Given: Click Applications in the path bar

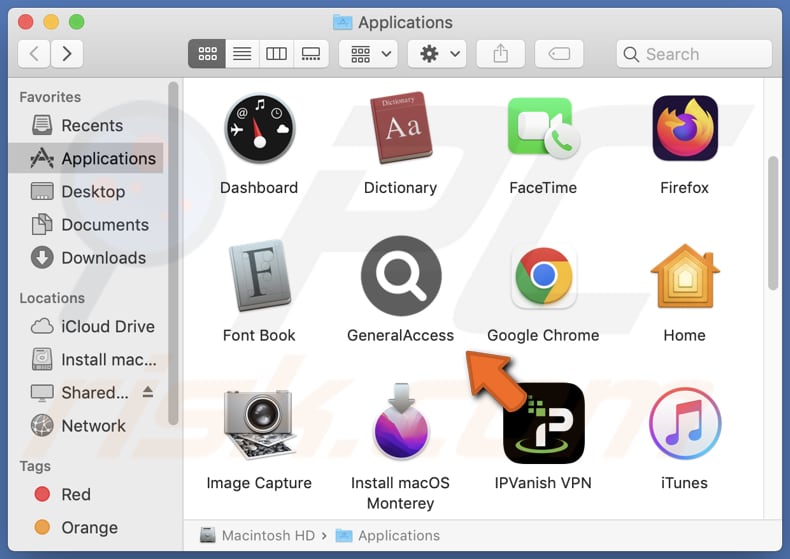Looking at the screenshot, I should (388, 535).
